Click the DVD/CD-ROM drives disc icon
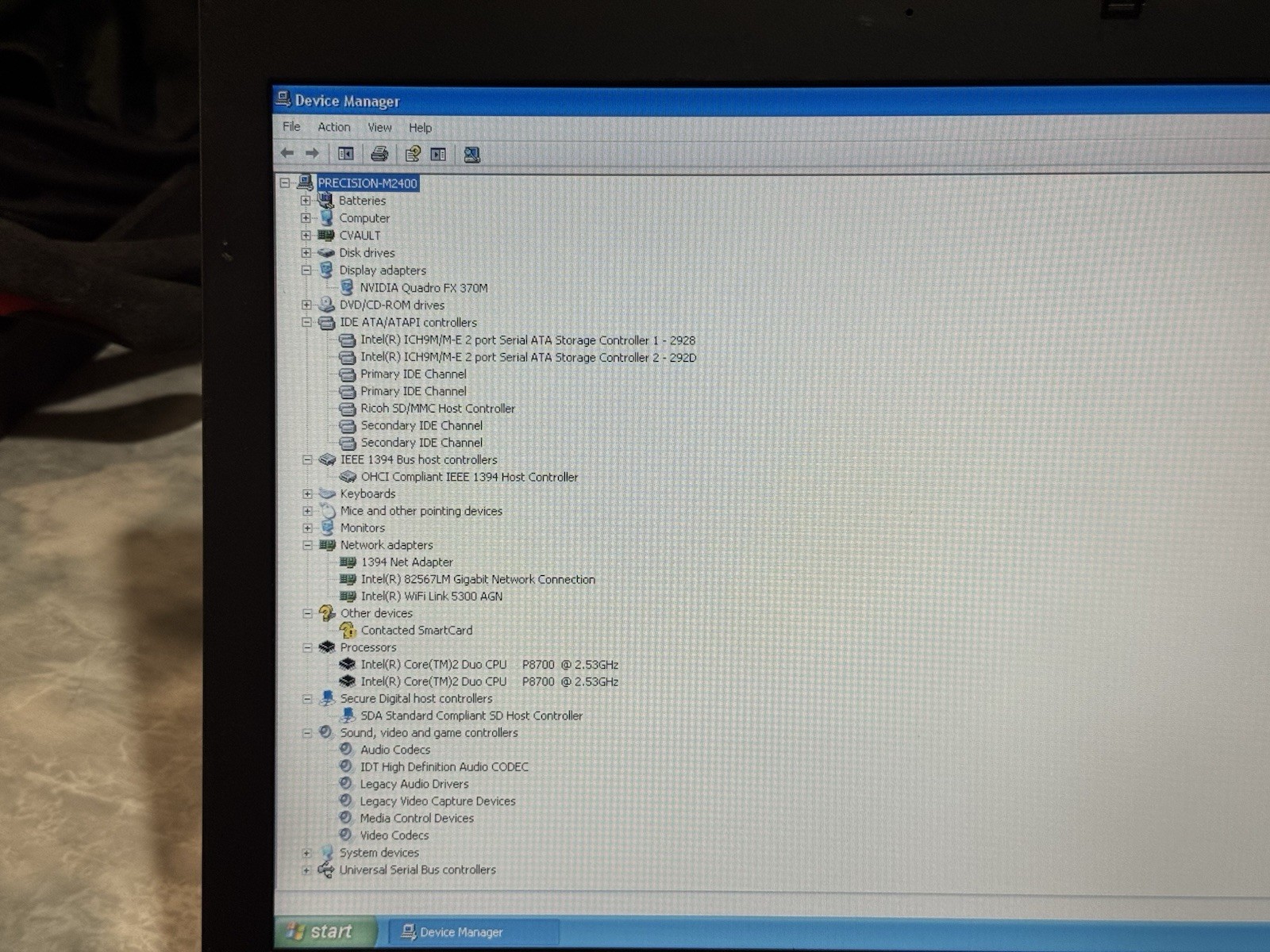Screen dimensions: 1270x952 click(x=326, y=305)
